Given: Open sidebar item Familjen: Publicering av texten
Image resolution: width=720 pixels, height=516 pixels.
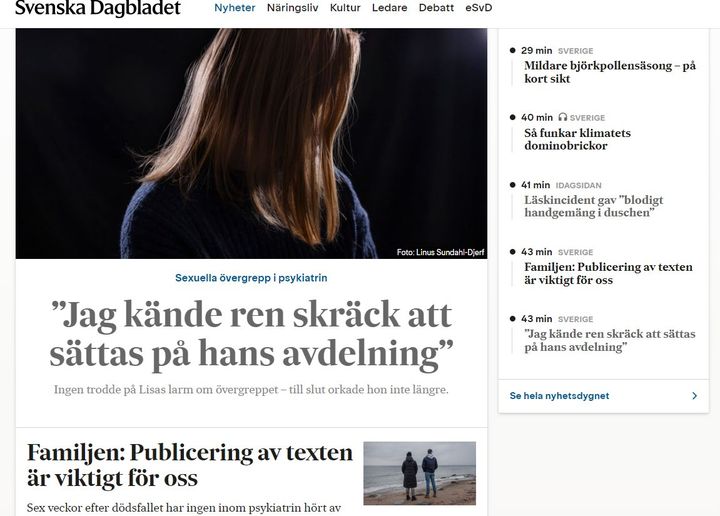Looking at the screenshot, I should point(608,273).
